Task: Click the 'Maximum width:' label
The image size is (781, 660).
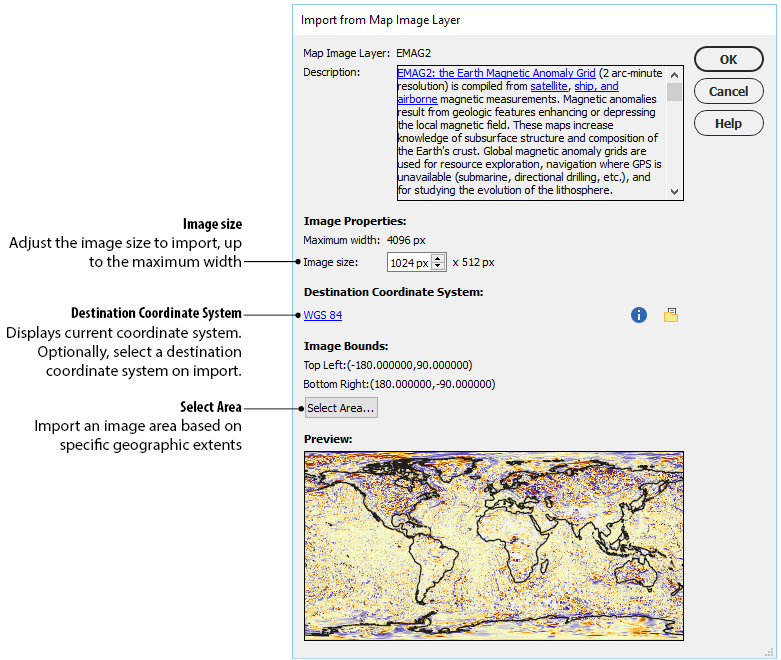Action: (341, 240)
